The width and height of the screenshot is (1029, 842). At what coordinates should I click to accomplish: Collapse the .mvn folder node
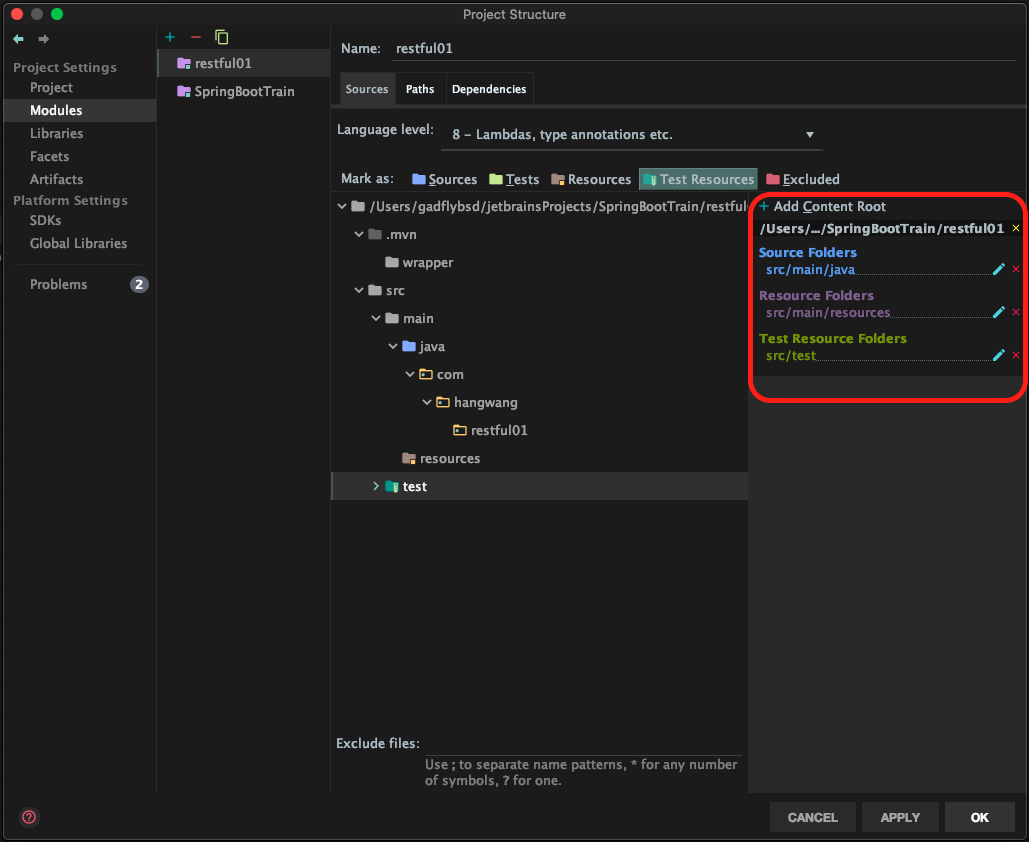point(359,234)
